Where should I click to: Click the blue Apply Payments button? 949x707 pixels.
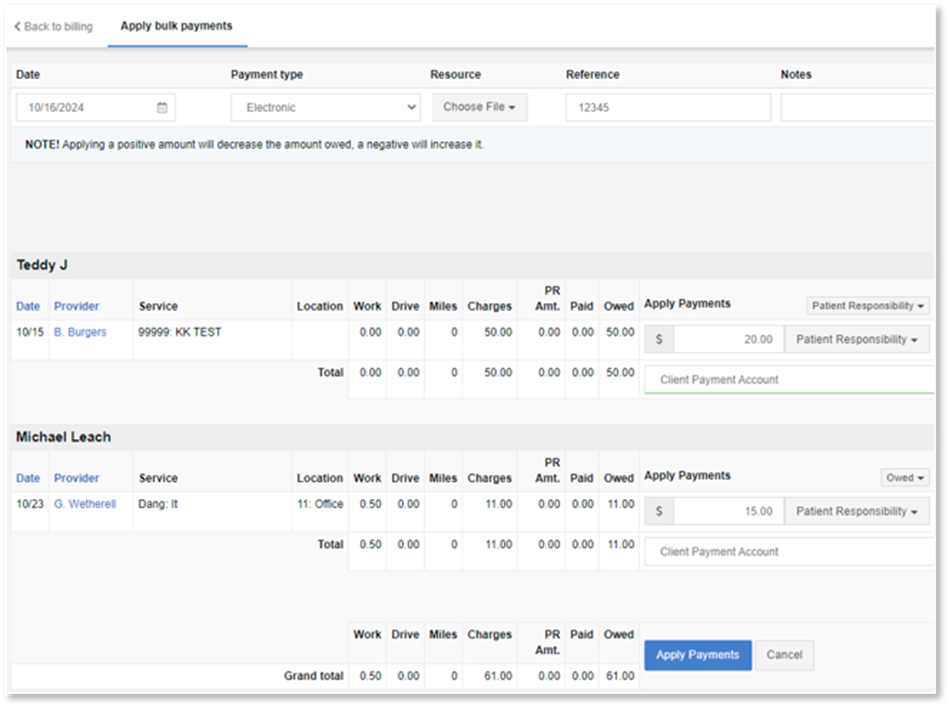[698, 655]
